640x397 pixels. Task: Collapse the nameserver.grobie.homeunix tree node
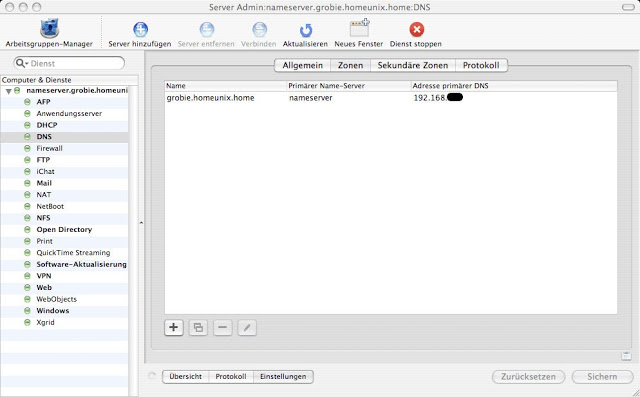coord(8,91)
